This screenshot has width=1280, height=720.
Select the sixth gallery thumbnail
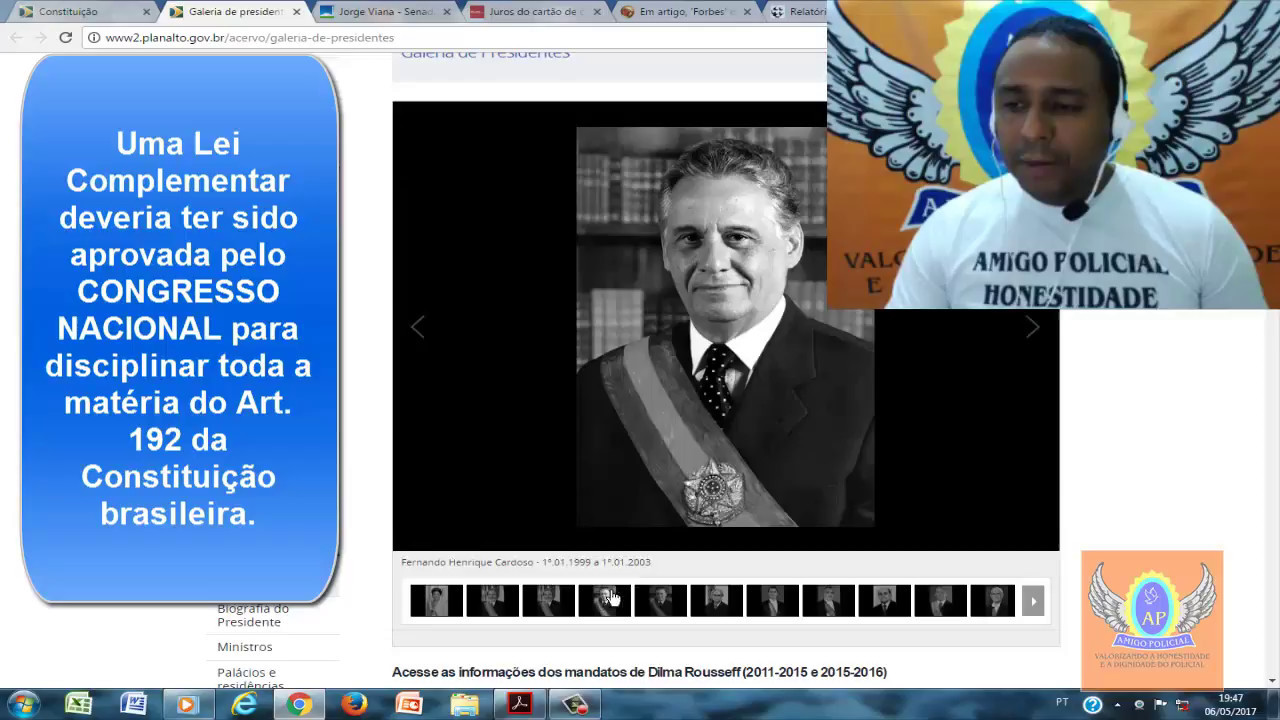[x=716, y=601]
